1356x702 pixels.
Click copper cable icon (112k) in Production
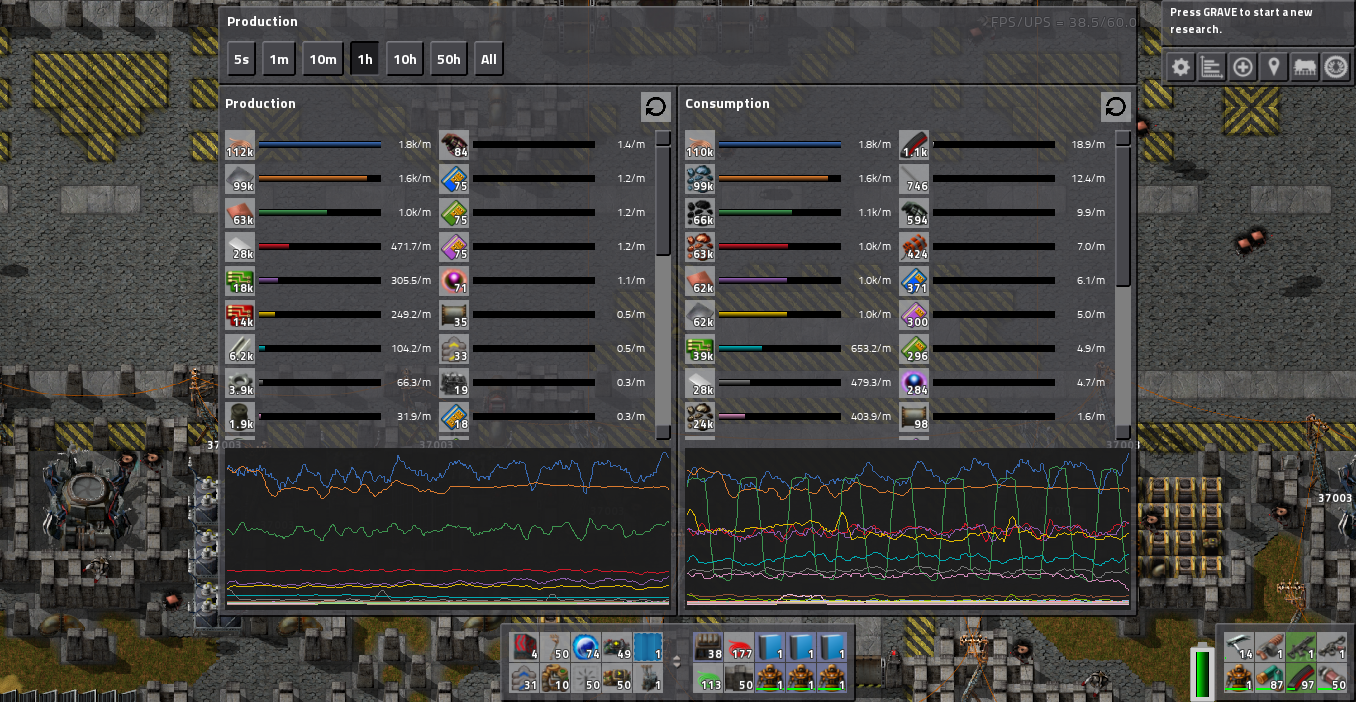tap(240, 145)
